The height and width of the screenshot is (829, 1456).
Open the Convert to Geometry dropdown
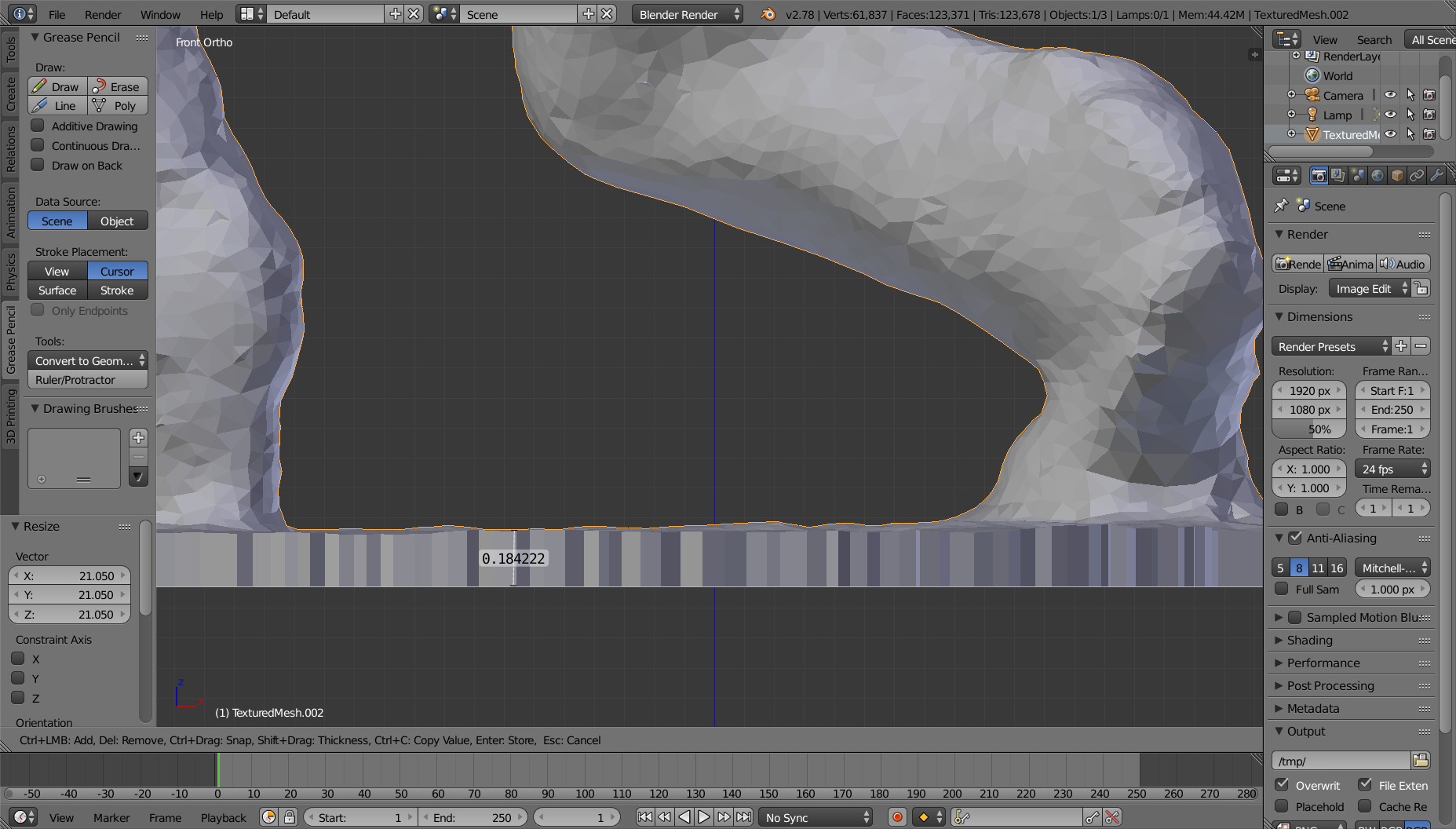click(87, 360)
